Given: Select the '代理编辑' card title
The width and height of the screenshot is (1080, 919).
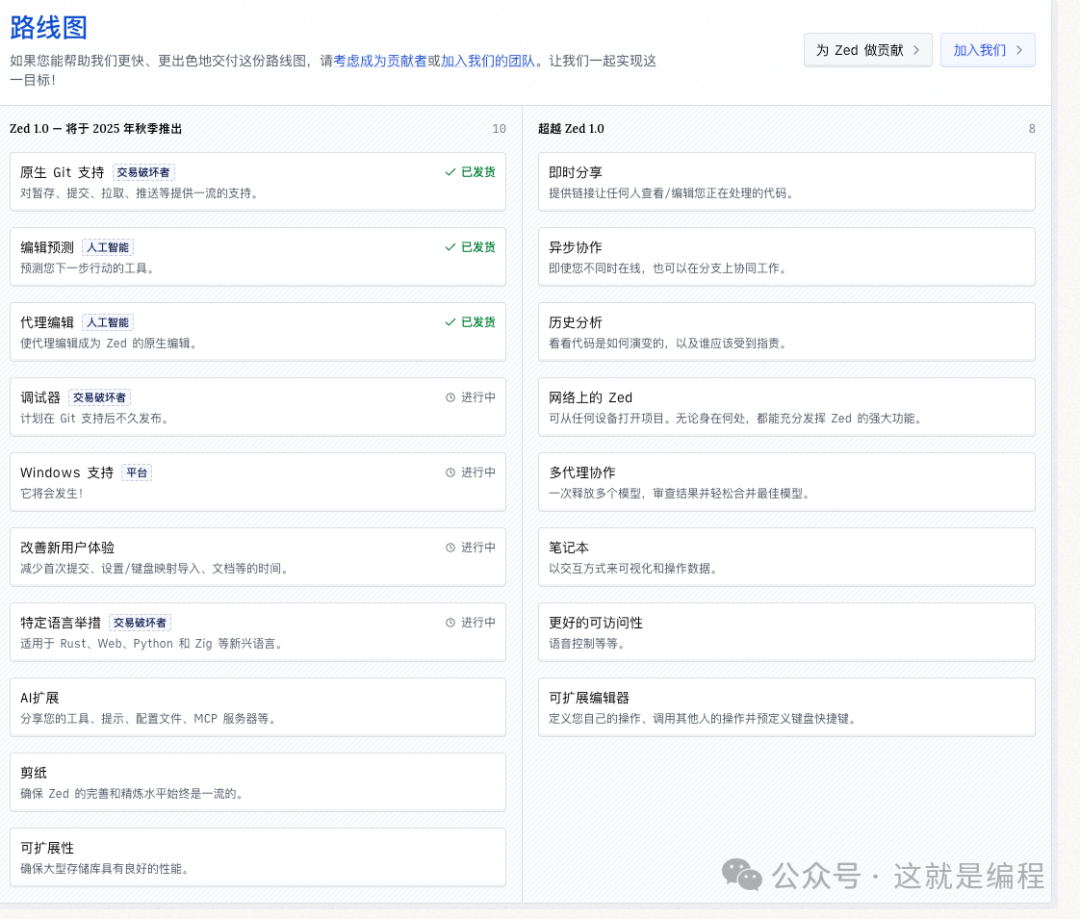Looking at the screenshot, I should 47,322.
